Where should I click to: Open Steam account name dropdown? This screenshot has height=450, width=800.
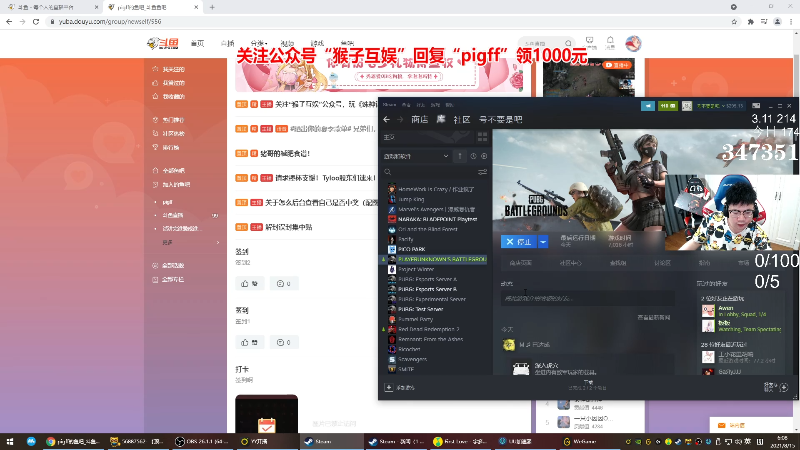719,106
